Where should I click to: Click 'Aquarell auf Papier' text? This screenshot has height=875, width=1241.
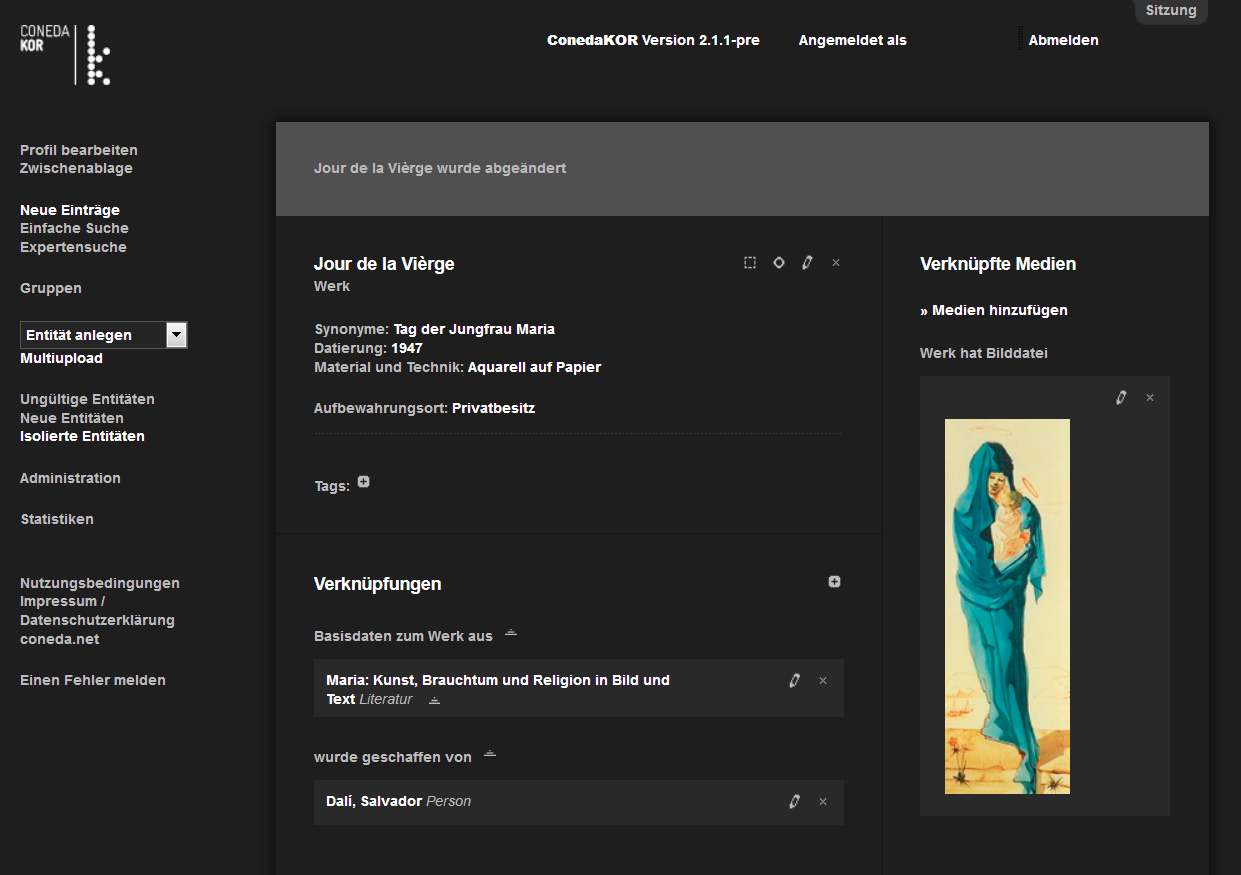click(x=535, y=367)
